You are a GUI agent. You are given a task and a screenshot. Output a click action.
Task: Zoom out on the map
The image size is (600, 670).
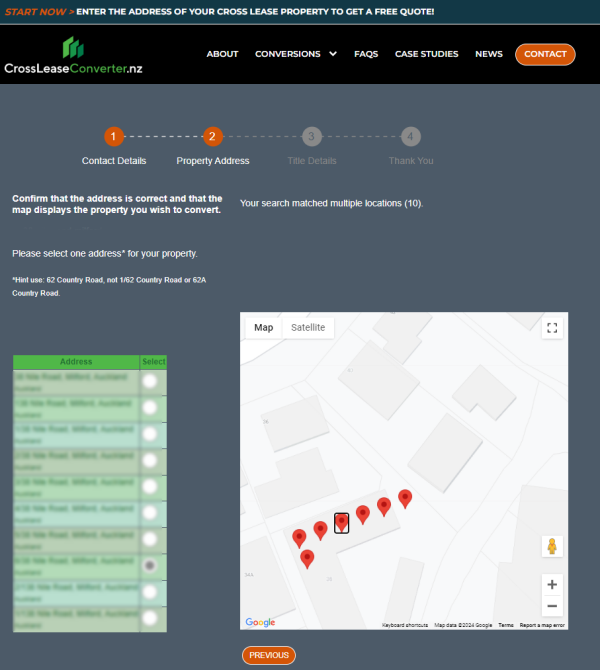pos(552,606)
